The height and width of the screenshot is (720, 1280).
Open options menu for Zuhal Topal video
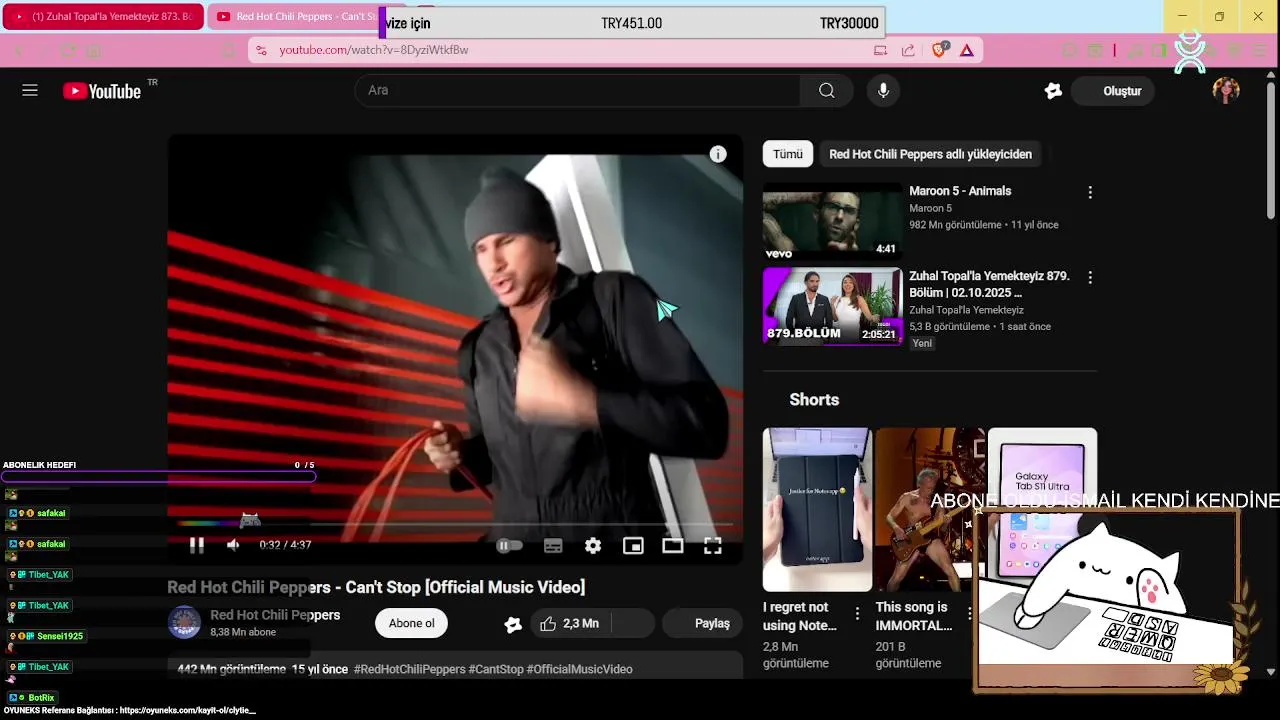[1090, 277]
